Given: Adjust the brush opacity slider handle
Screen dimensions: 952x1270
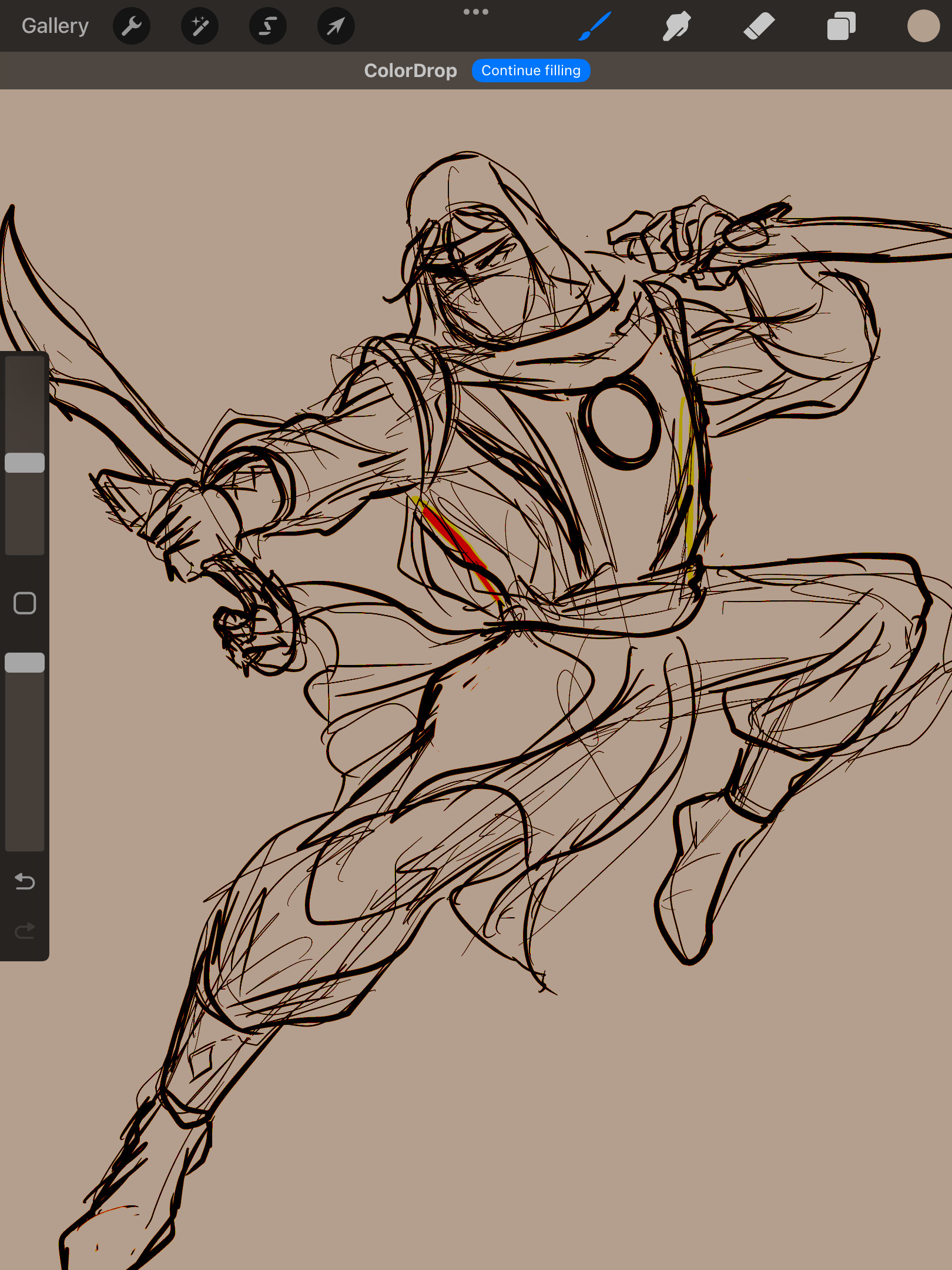Looking at the screenshot, I should pyautogui.click(x=25, y=663).
